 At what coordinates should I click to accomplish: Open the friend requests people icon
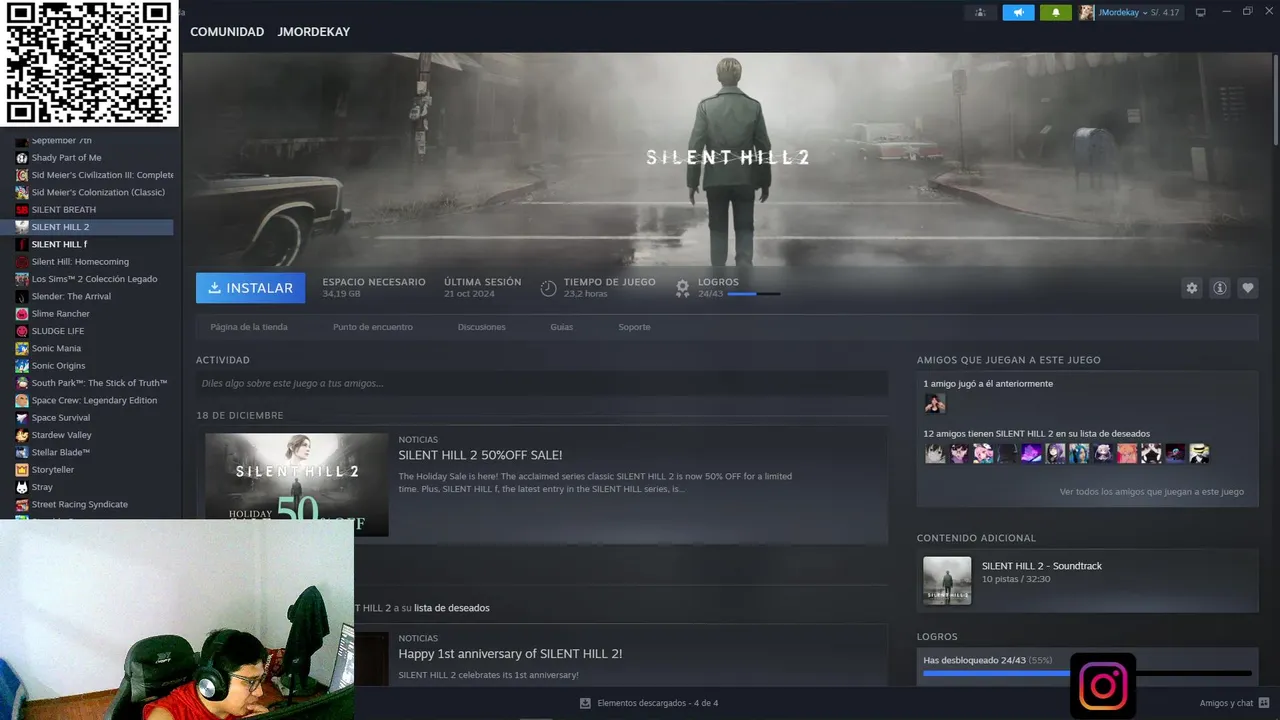[x=980, y=12]
